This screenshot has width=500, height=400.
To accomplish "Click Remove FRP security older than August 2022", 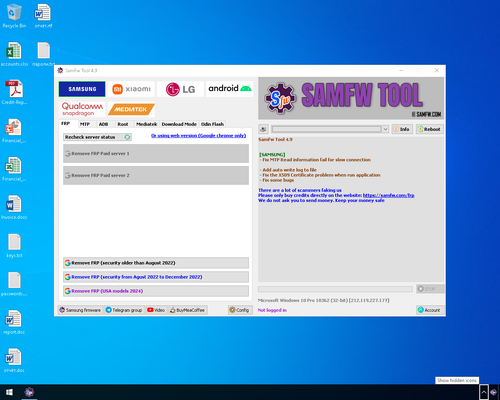I will tap(156, 263).
